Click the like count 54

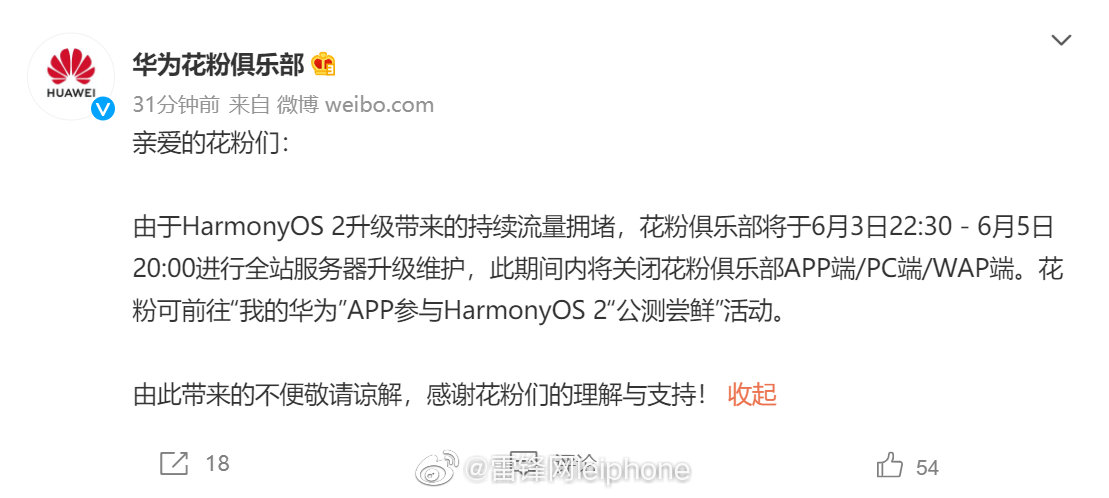(927, 467)
